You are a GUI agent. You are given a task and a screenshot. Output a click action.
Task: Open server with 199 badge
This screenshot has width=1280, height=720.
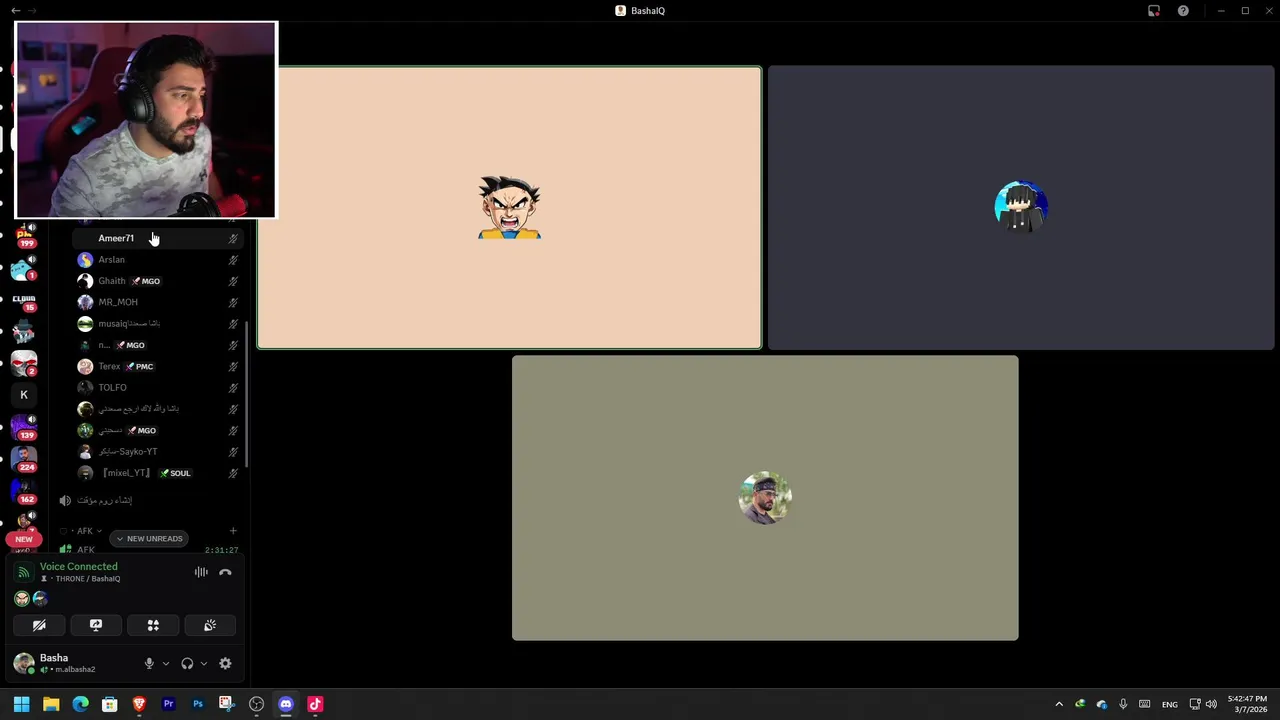point(24,235)
